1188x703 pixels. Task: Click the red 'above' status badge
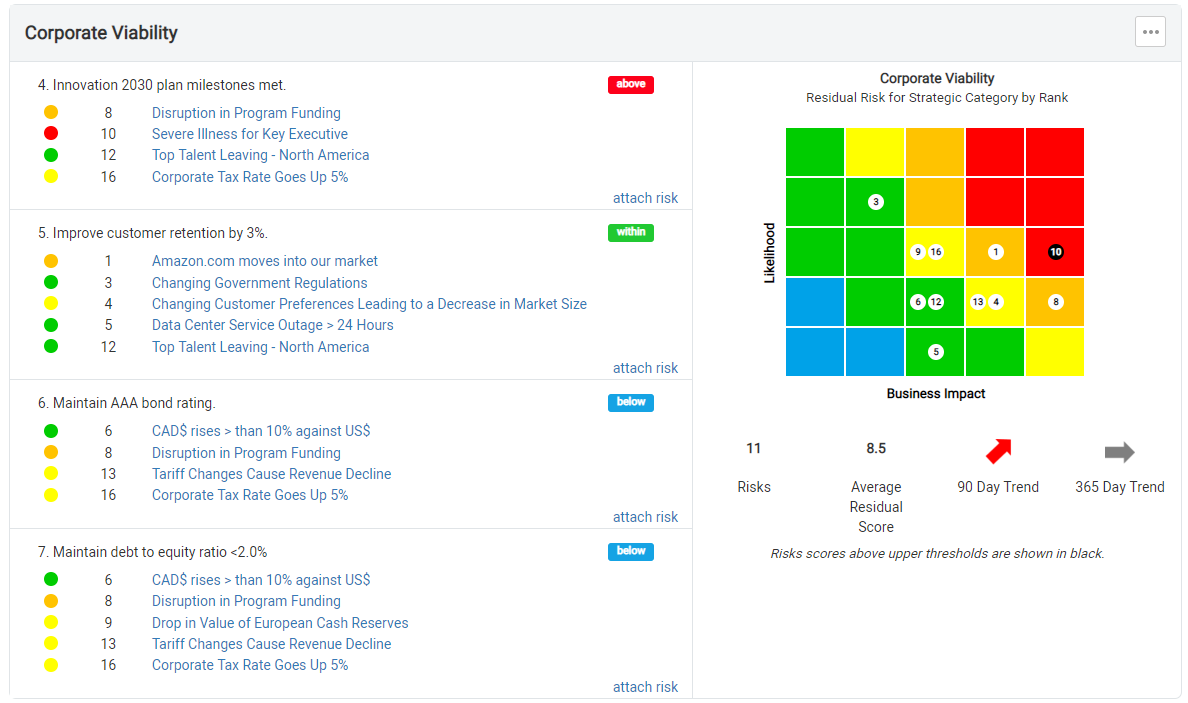pyautogui.click(x=630, y=84)
